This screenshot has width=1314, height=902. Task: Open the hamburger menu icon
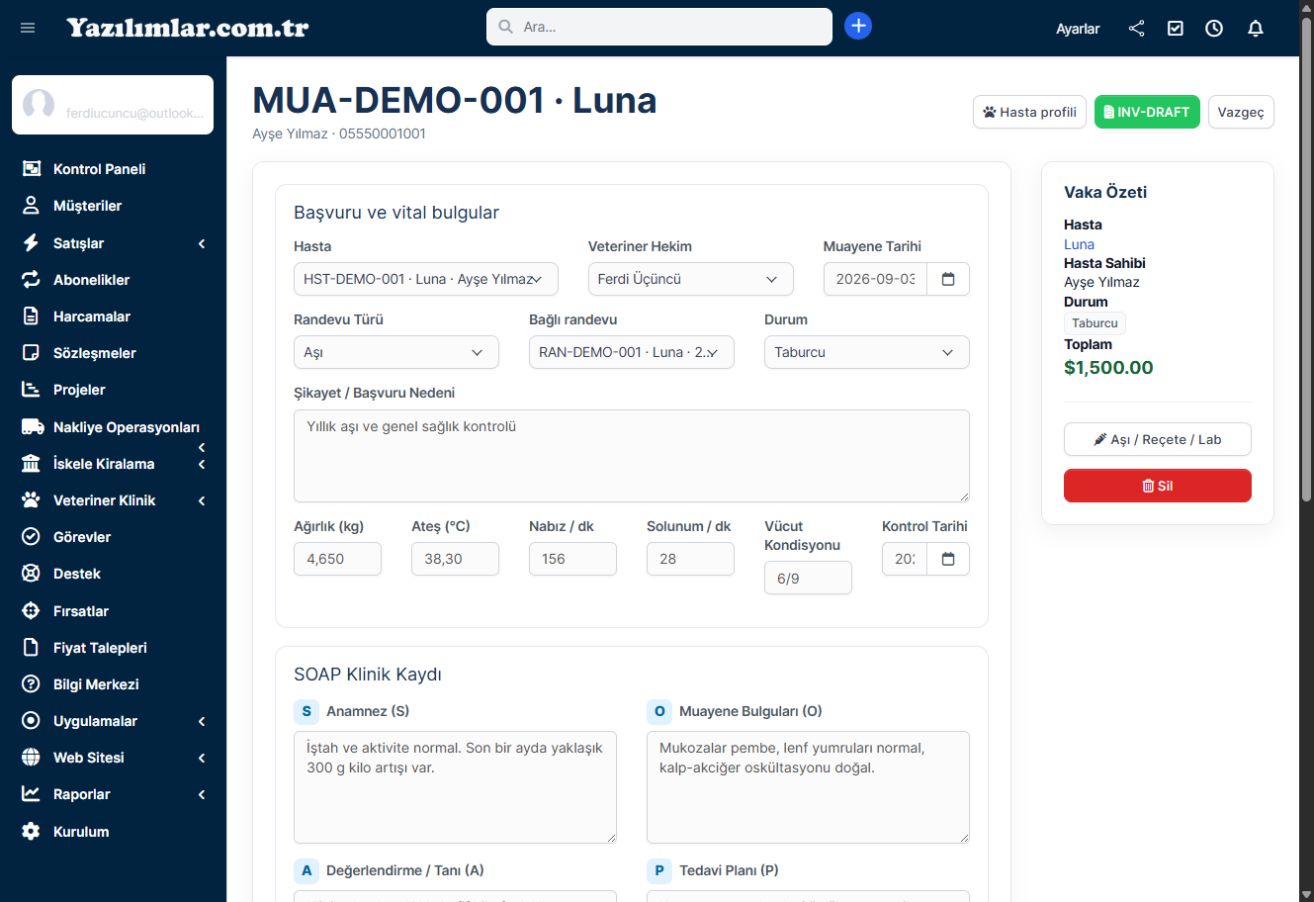click(28, 28)
